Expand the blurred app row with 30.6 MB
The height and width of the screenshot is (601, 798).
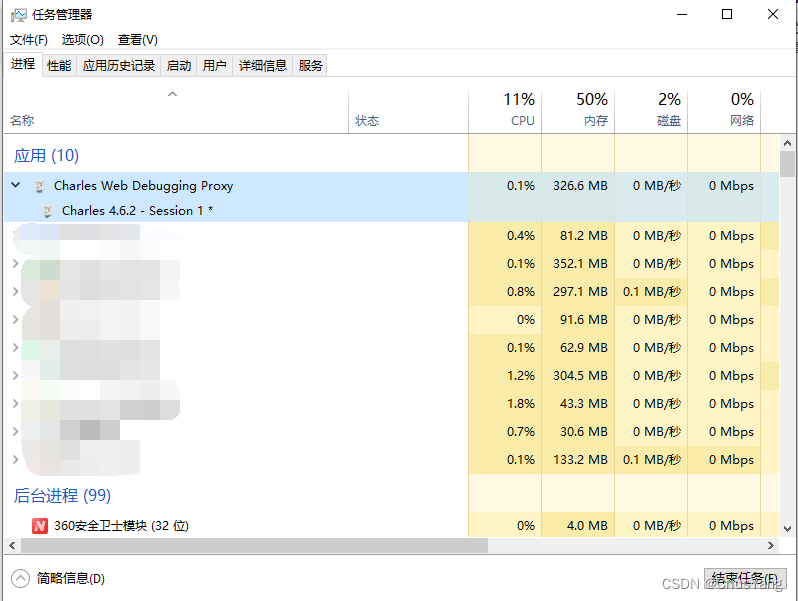[x=15, y=432]
